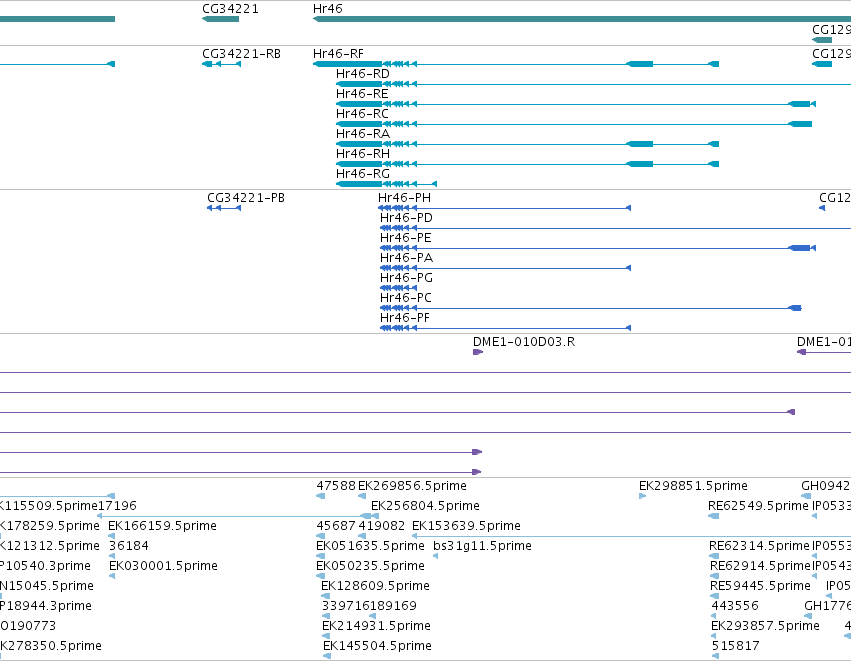
Task: Select the RE62549.5prime EST label
Action: (758, 506)
